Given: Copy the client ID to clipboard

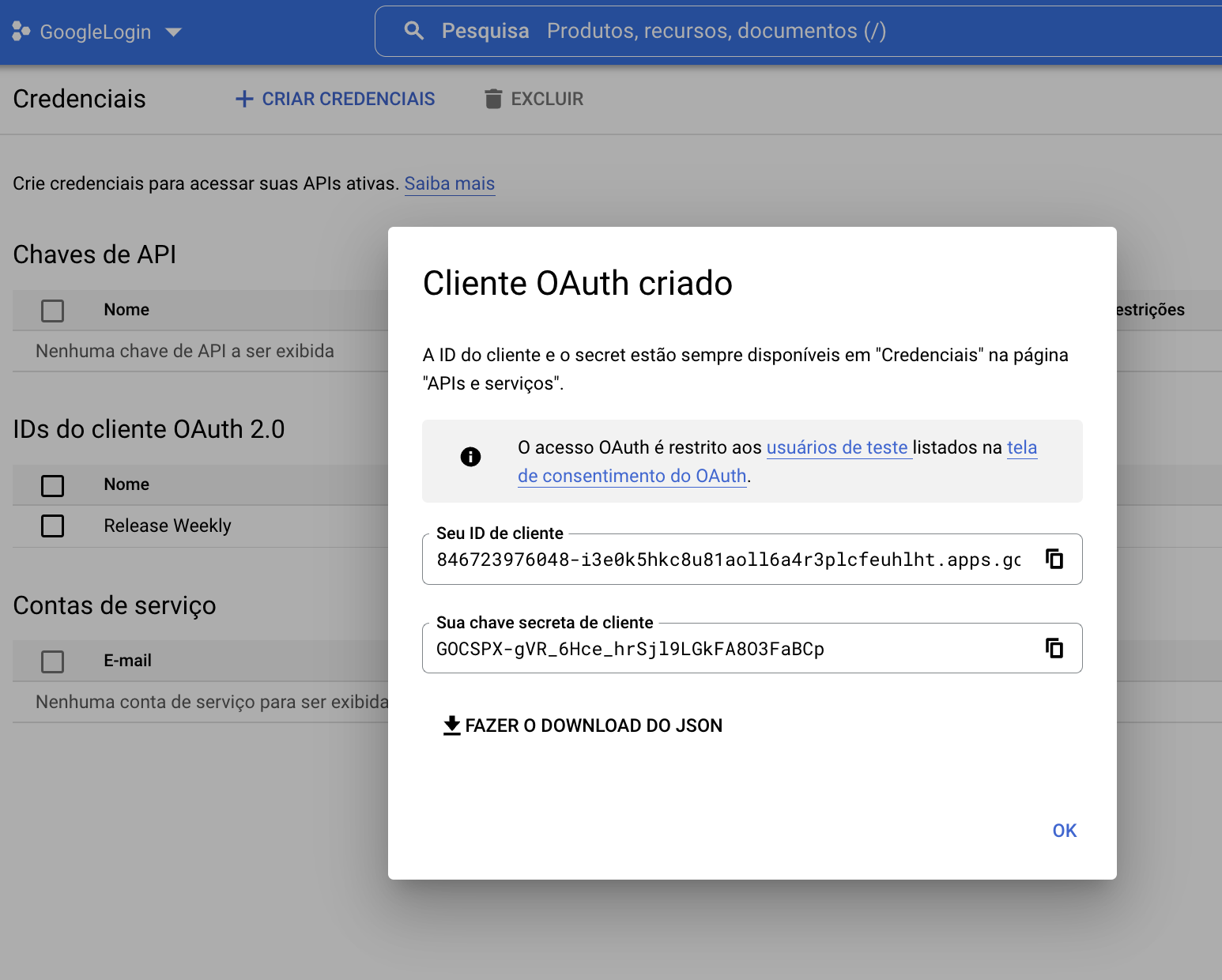Looking at the screenshot, I should [x=1054, y=559].
